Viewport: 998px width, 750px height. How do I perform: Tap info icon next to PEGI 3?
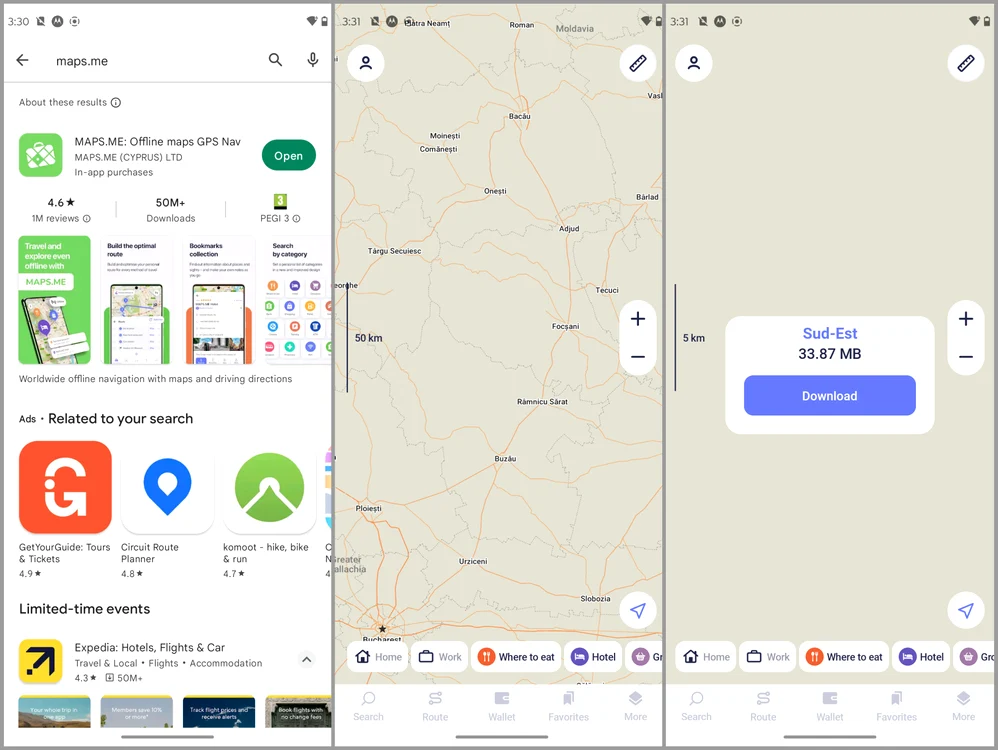click(x=296, y=218)
